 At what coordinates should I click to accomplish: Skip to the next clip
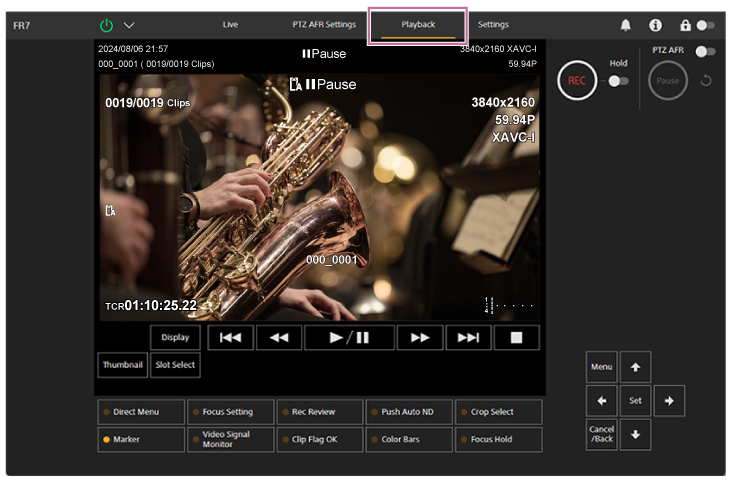pyautogui.click(x=468, y=338)
